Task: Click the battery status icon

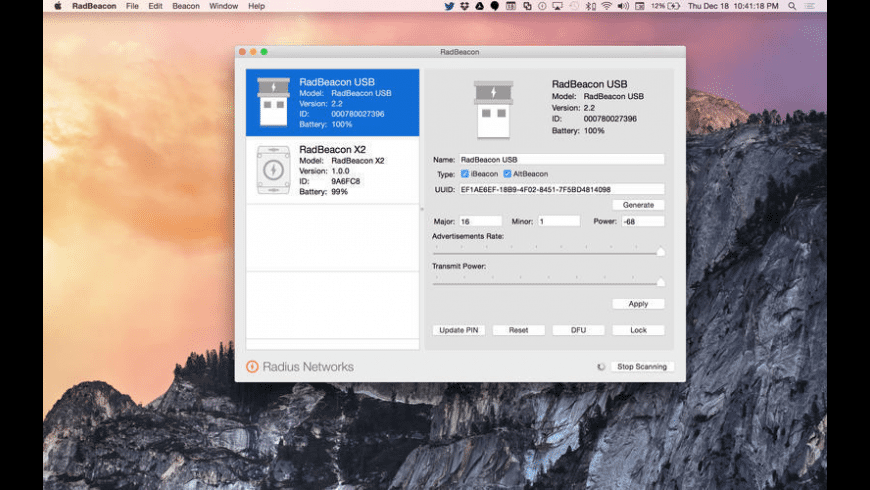Action: (674, 6)
